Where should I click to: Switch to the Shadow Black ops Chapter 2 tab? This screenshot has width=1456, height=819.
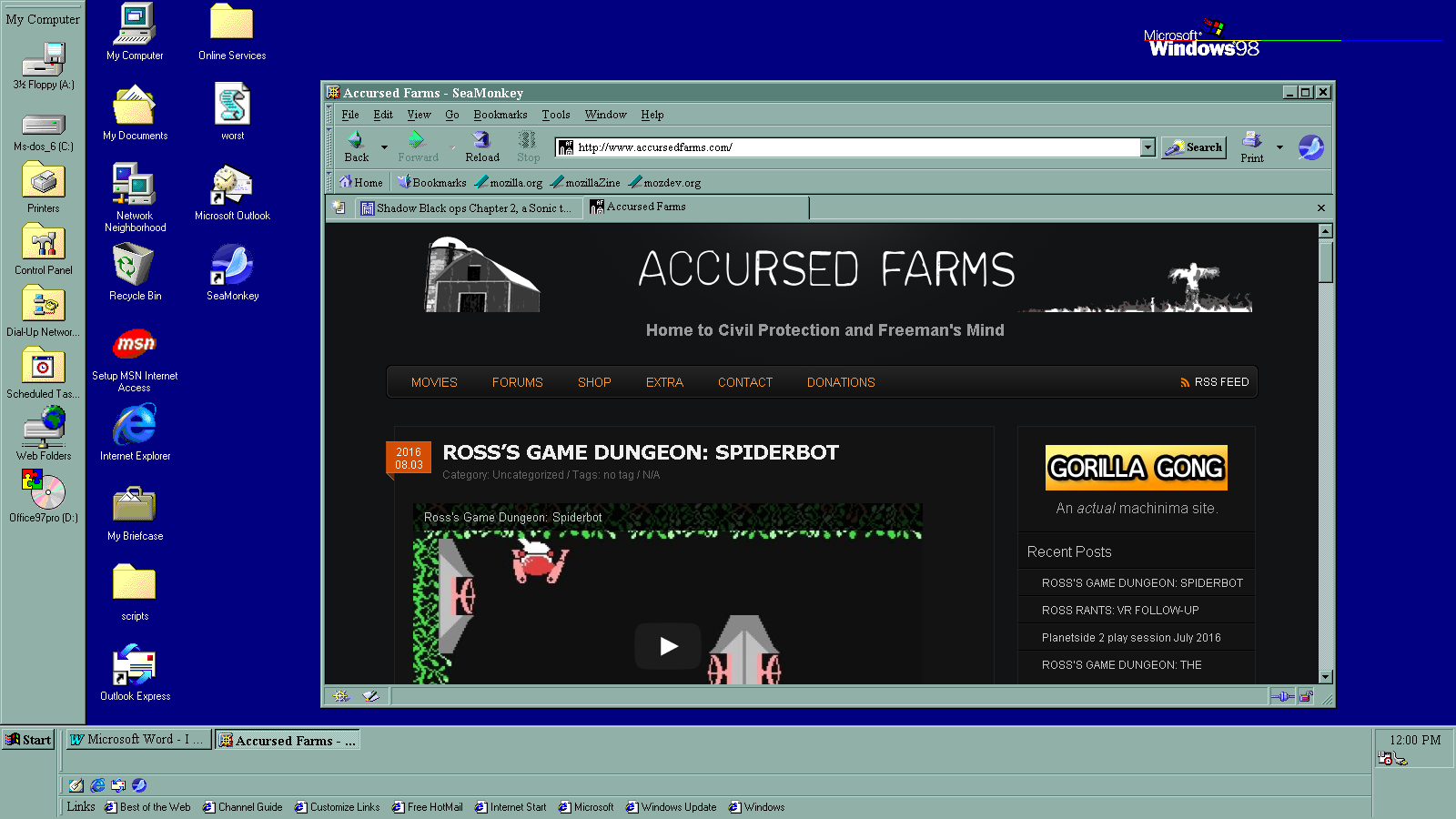pyautogui.click(x=468, y=208)
